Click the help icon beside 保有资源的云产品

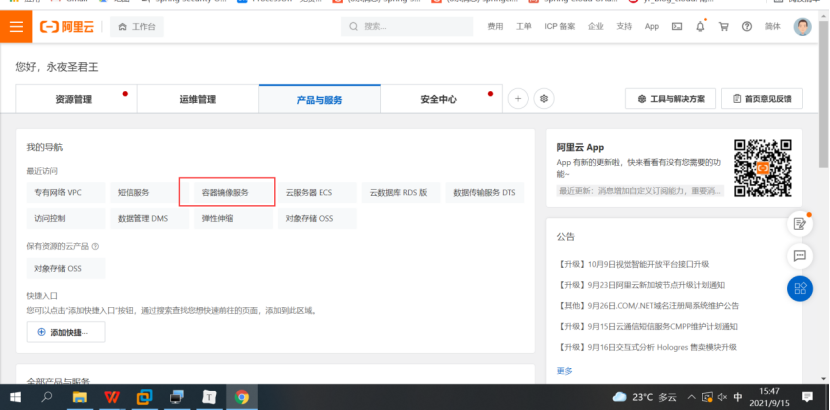(x=95, y=247)
